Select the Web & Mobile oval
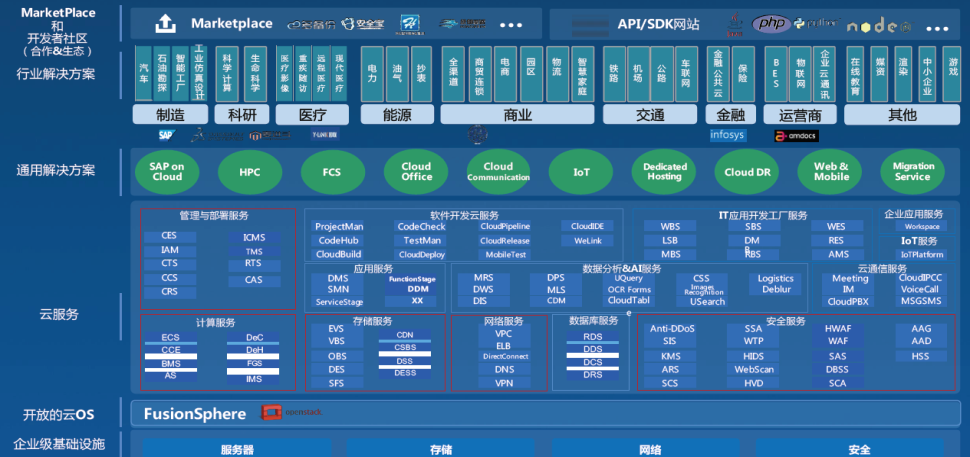 (830, 171)
